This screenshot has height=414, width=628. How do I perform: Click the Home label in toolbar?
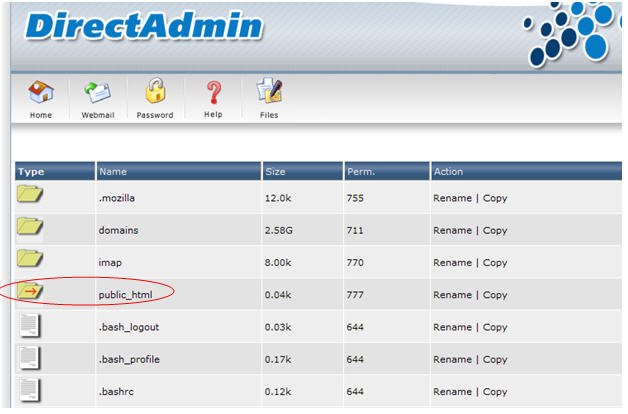point(41,115)
